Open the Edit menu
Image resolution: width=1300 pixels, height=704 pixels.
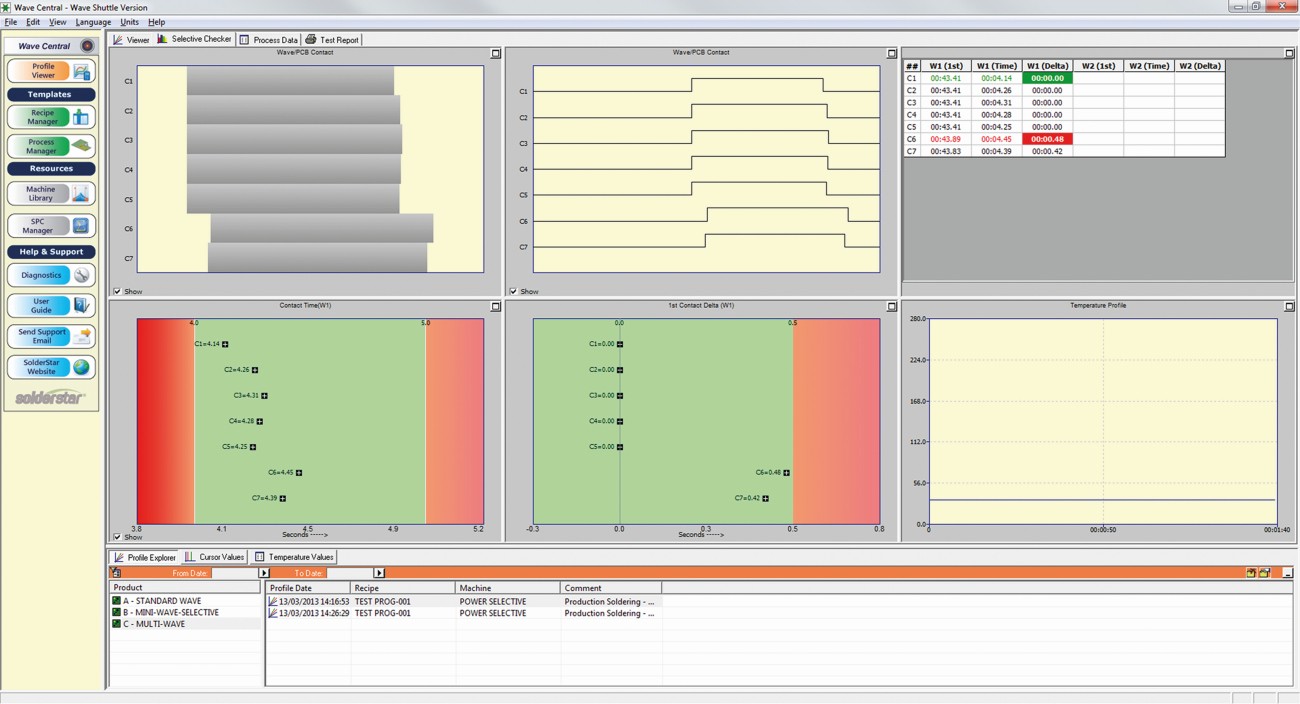pyautogui.click(x=33, y=22)
